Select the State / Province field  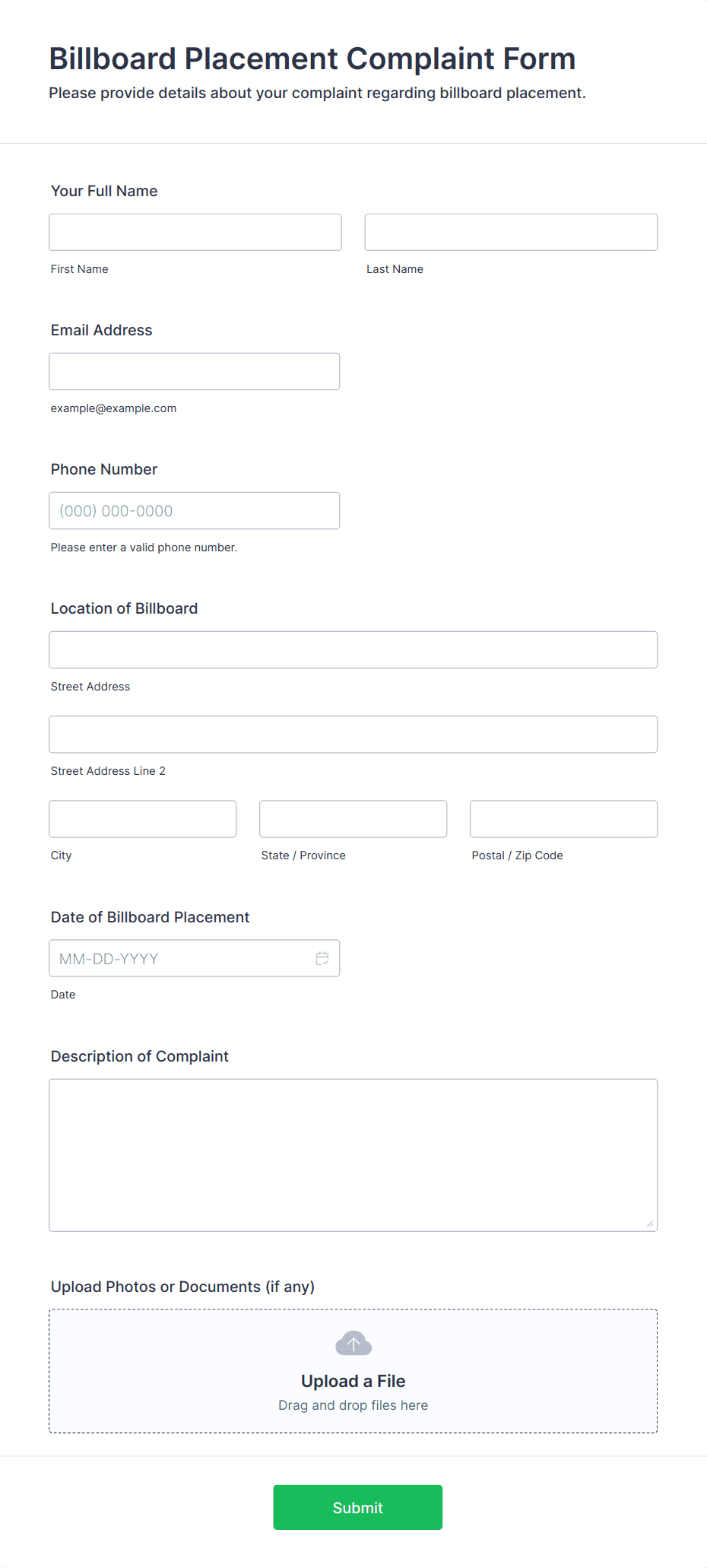point(353,818)
